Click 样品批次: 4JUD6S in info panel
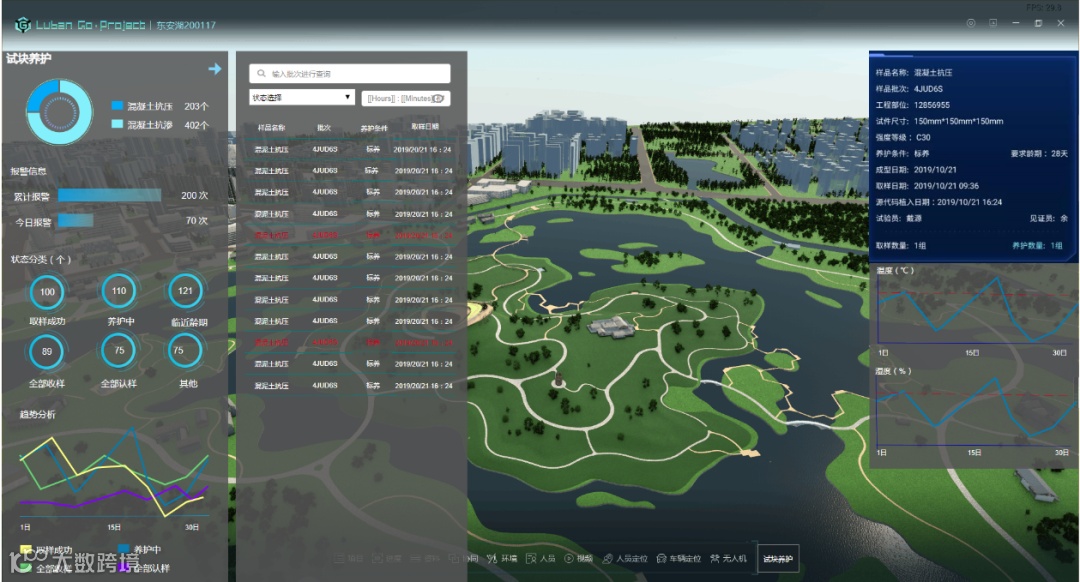 tap(909, 89)
